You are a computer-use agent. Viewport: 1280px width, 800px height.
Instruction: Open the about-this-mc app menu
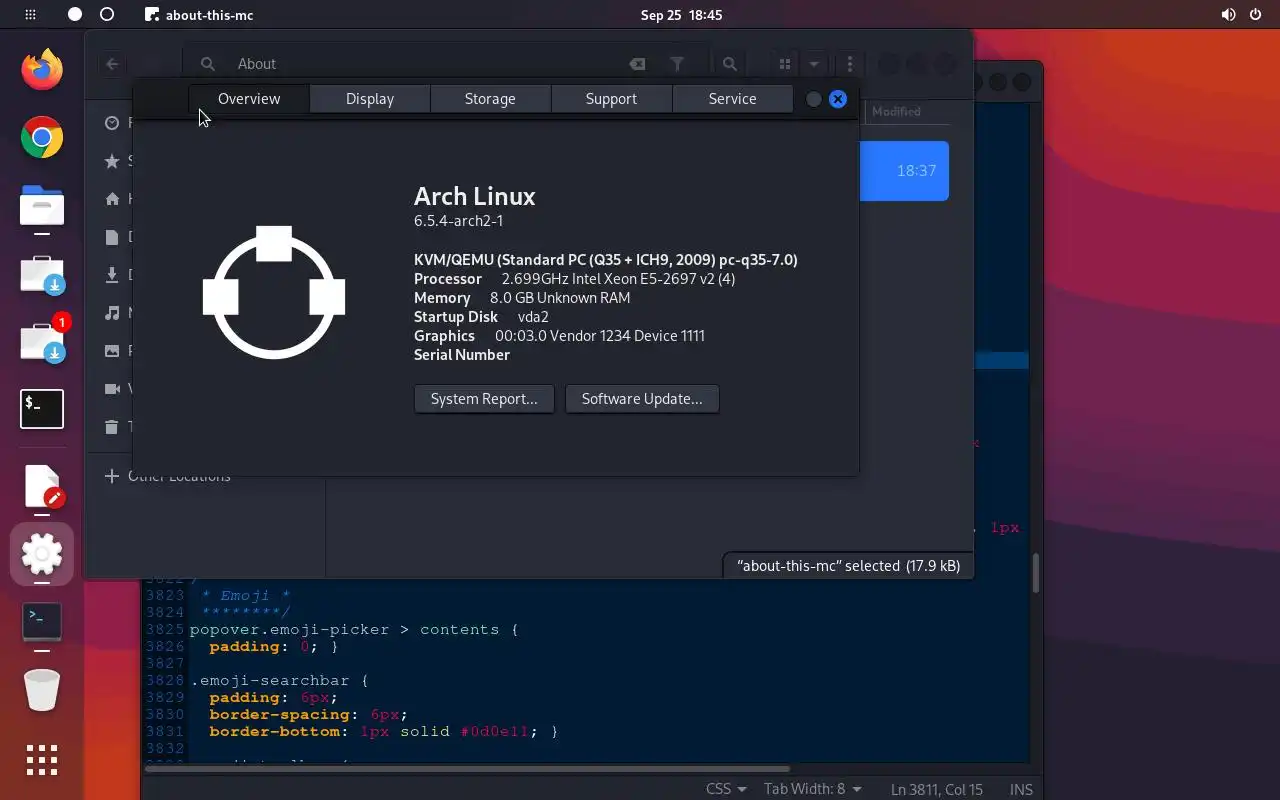199,15
